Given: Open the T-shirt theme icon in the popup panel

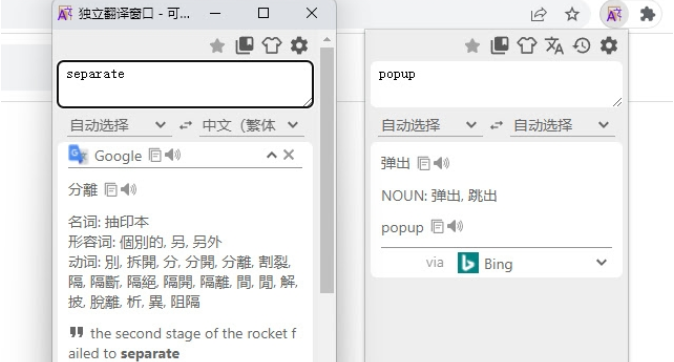Looking at the screenshot, I should tap(527, 45).
